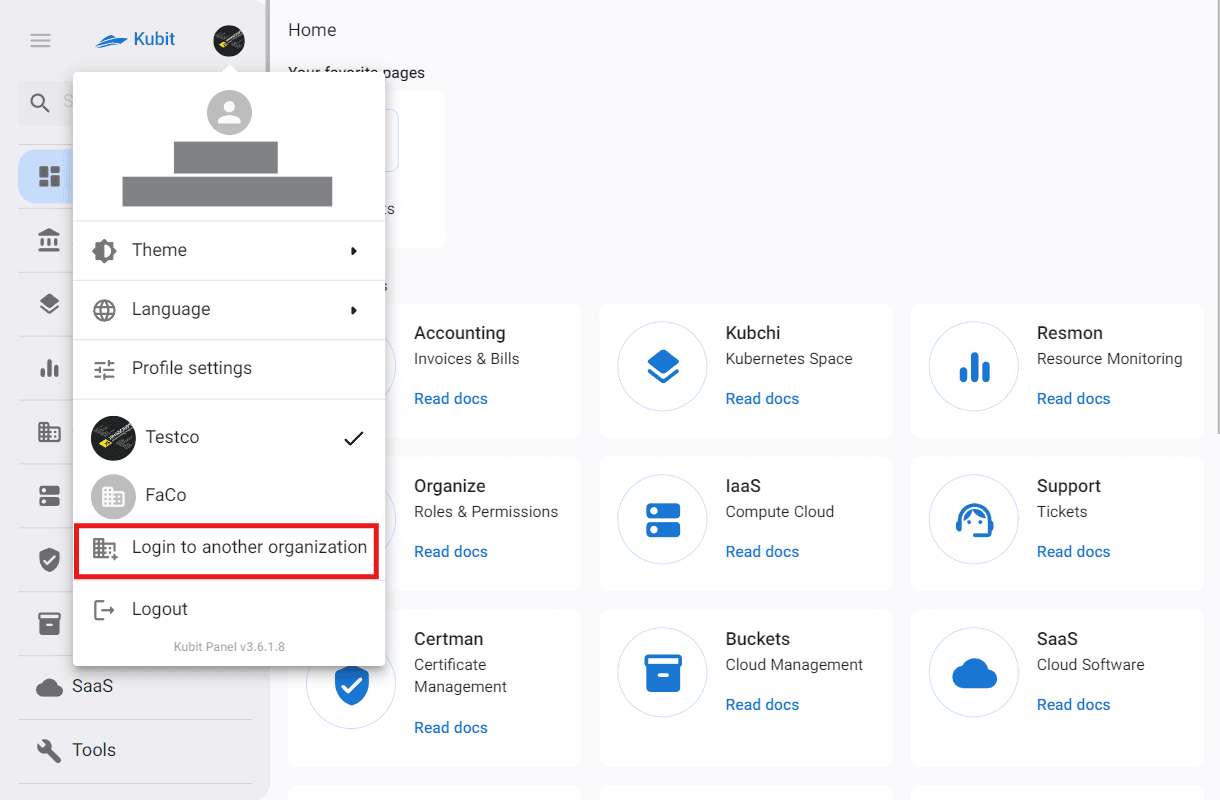The width and height of the screenshot is (1220, 800).
Task: Open the office building icon in the sidebar
Action: click(49, 432)
